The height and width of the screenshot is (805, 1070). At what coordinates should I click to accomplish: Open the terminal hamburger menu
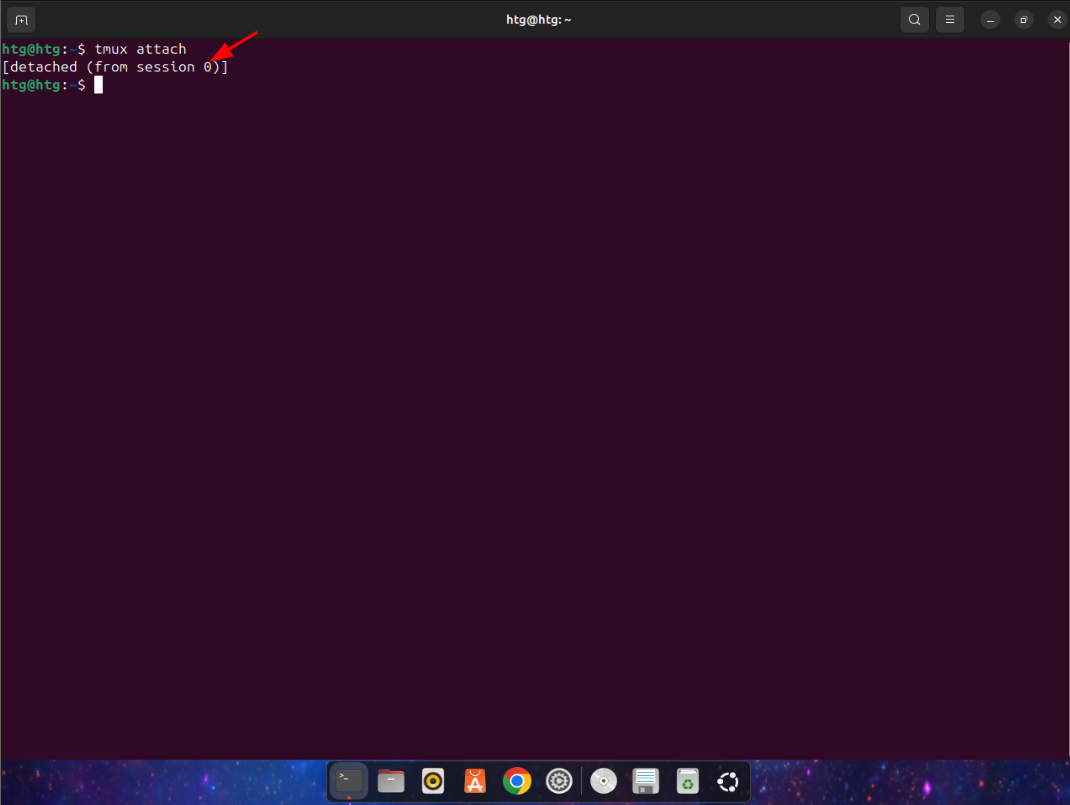950,20
